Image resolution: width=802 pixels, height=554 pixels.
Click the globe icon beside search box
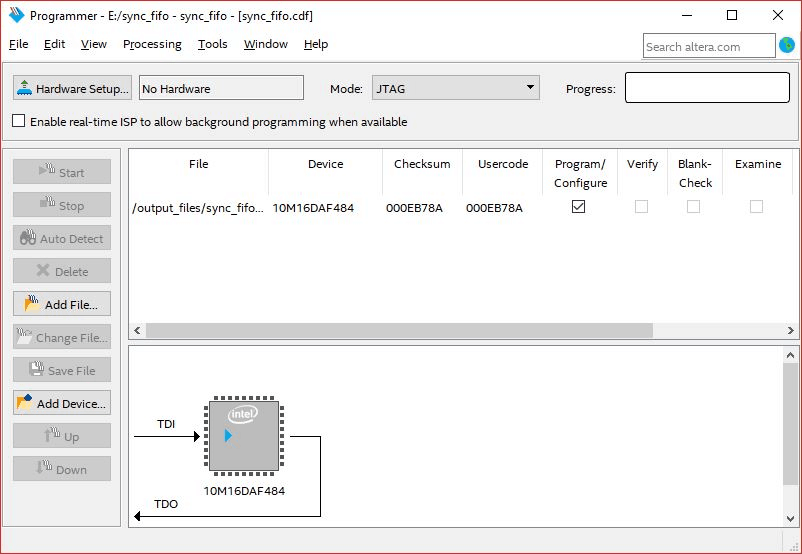coord(788,45)
